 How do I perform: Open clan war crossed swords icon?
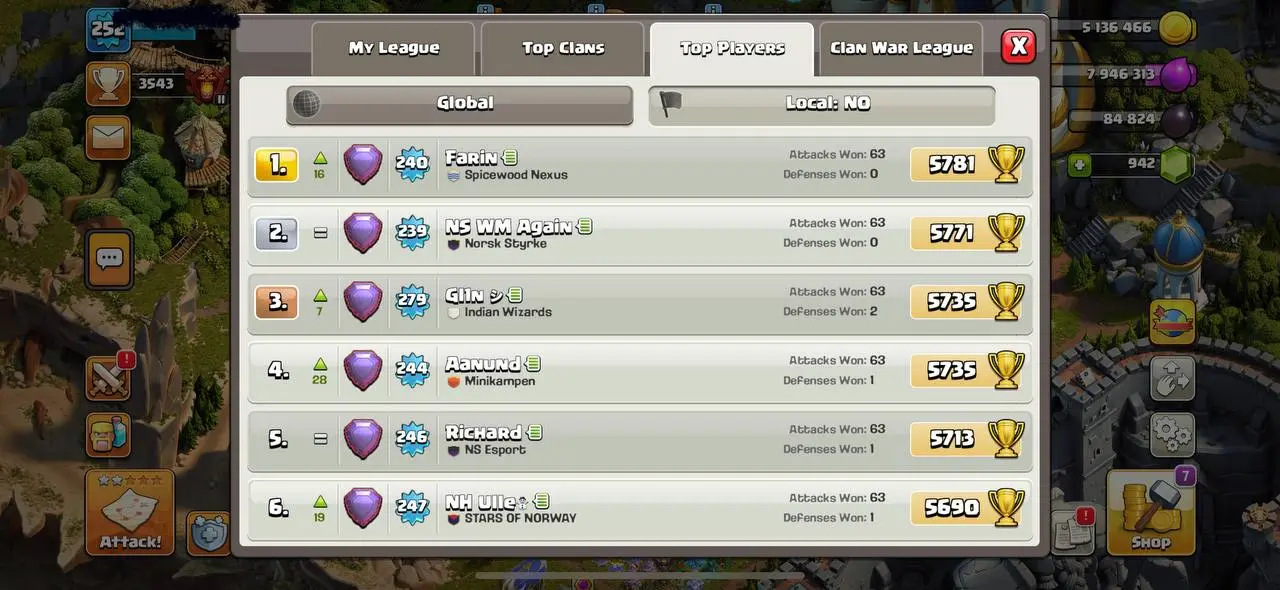(108, 379)
